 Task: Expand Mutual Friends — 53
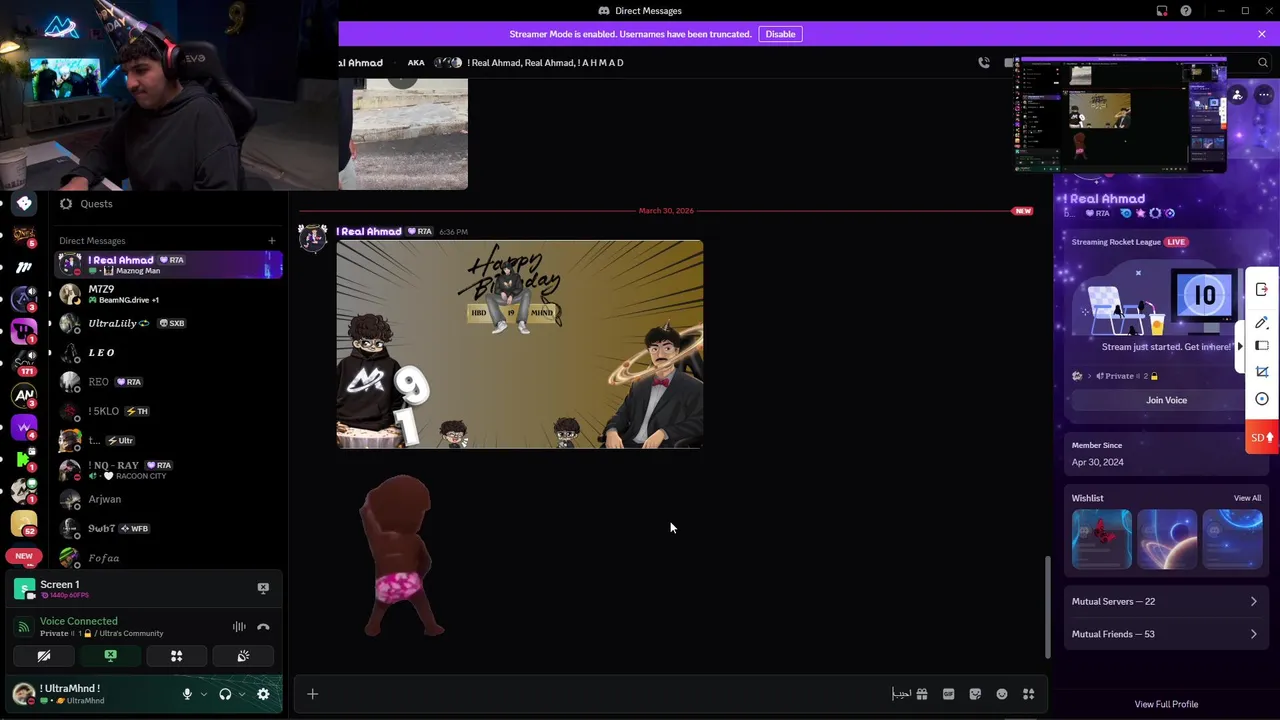1165,634
